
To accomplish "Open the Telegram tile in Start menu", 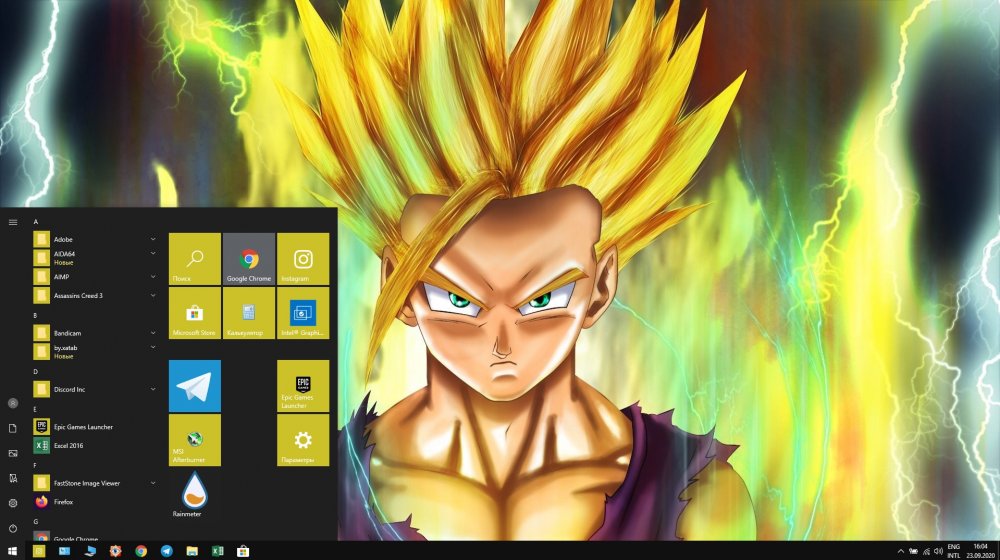I will [194, 386].
